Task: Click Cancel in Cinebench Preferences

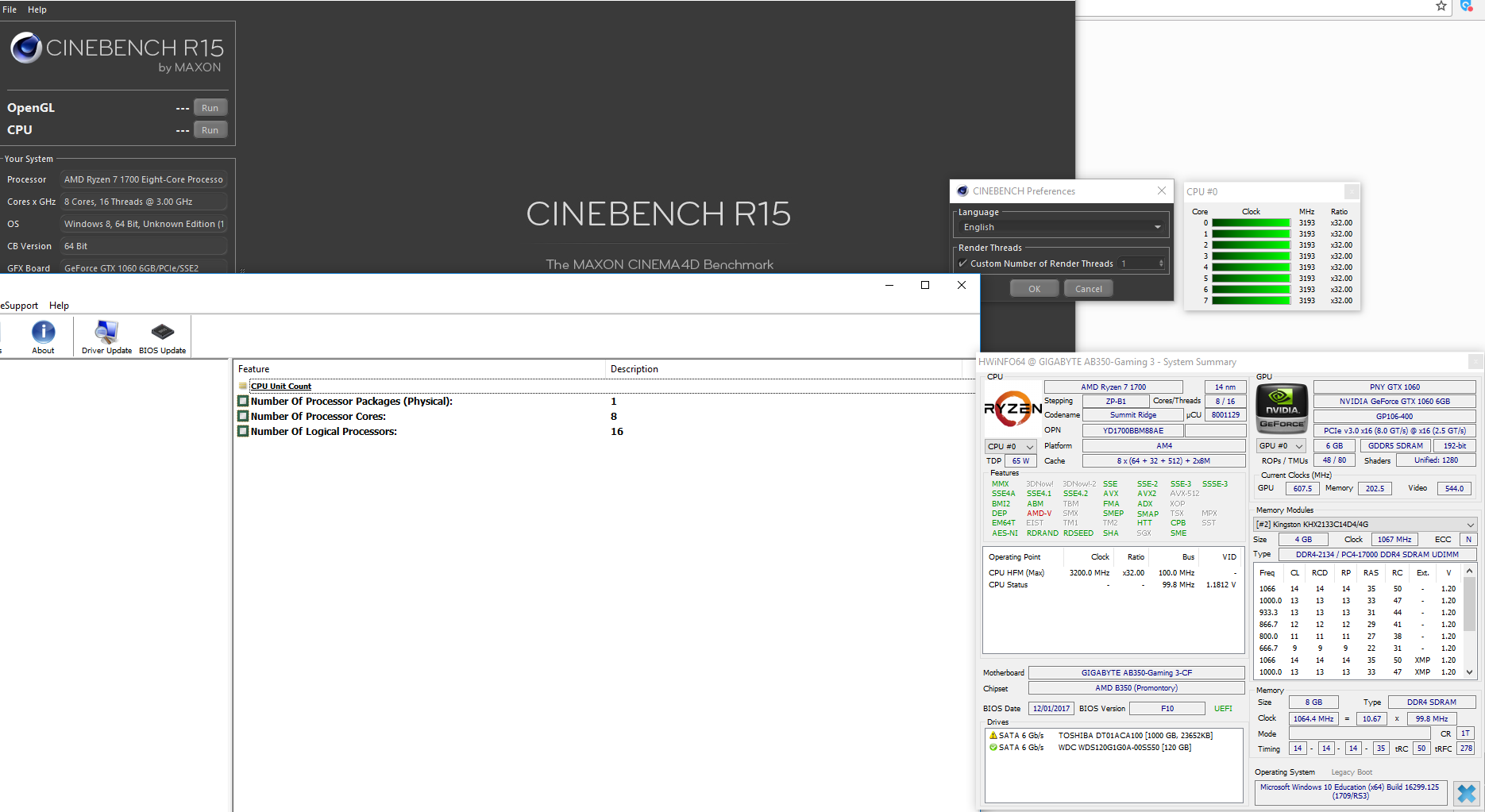Action: coord(1089,289)
